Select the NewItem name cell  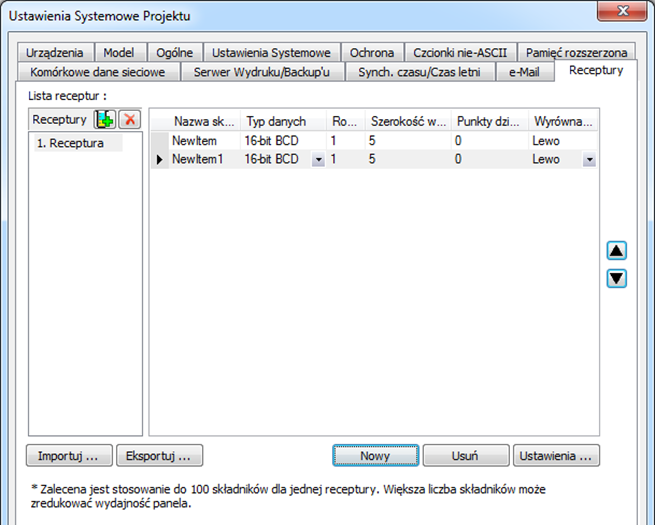click(204, 141)
